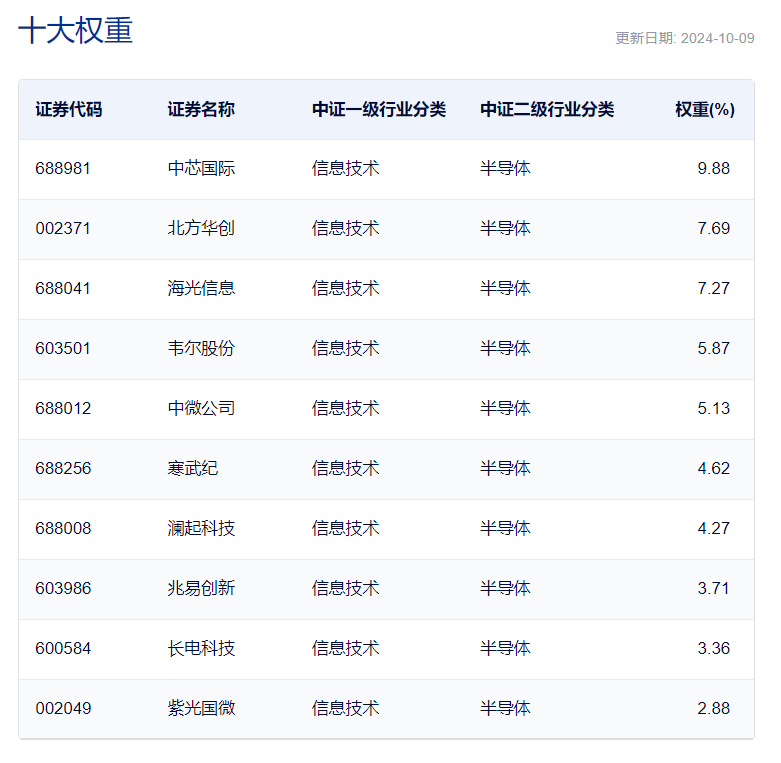
Task: Click weight value 9.88
Action: tap(713, 168)
